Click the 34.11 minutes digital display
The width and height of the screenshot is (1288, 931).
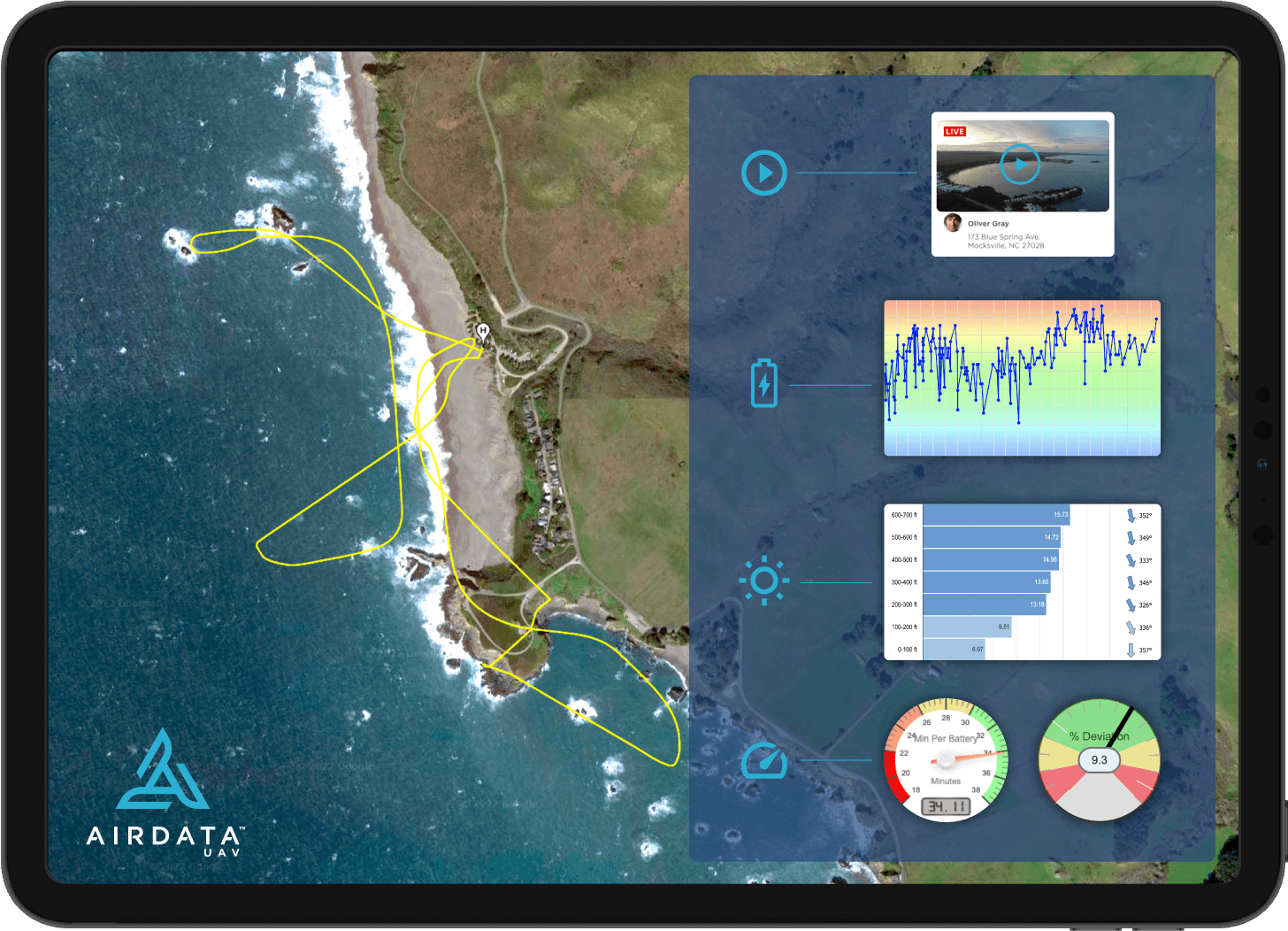point(946,806)
